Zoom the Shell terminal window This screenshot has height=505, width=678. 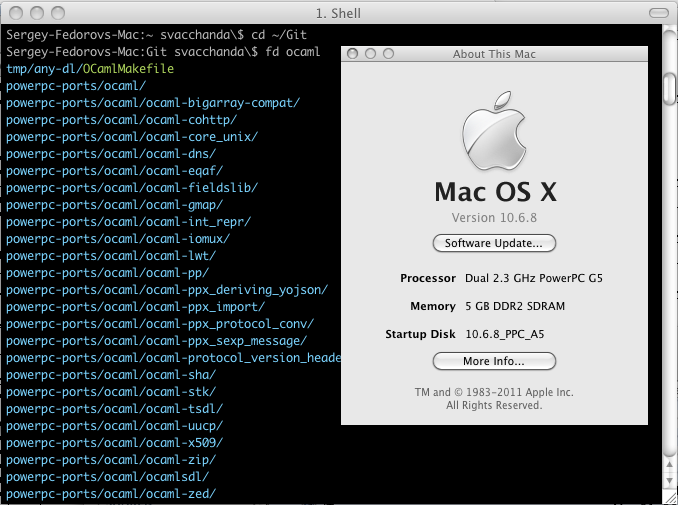click(58, 13)
